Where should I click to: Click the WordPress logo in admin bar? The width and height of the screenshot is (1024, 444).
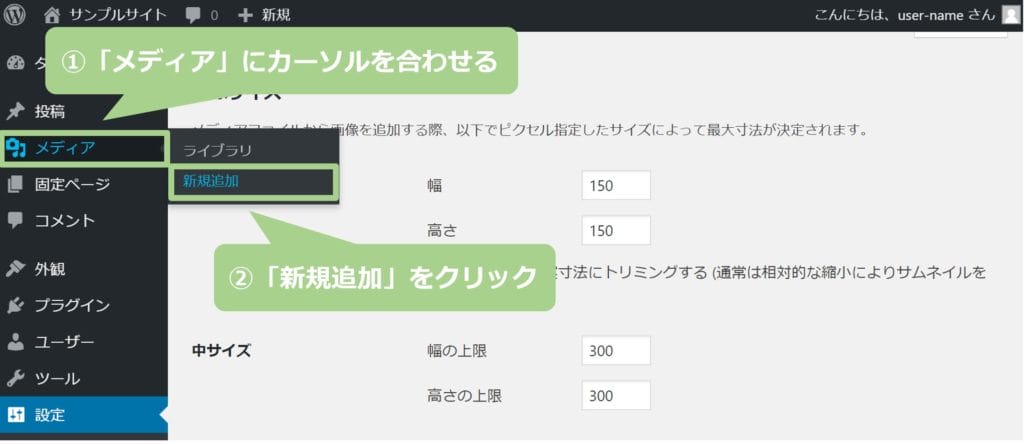[16, 16]
